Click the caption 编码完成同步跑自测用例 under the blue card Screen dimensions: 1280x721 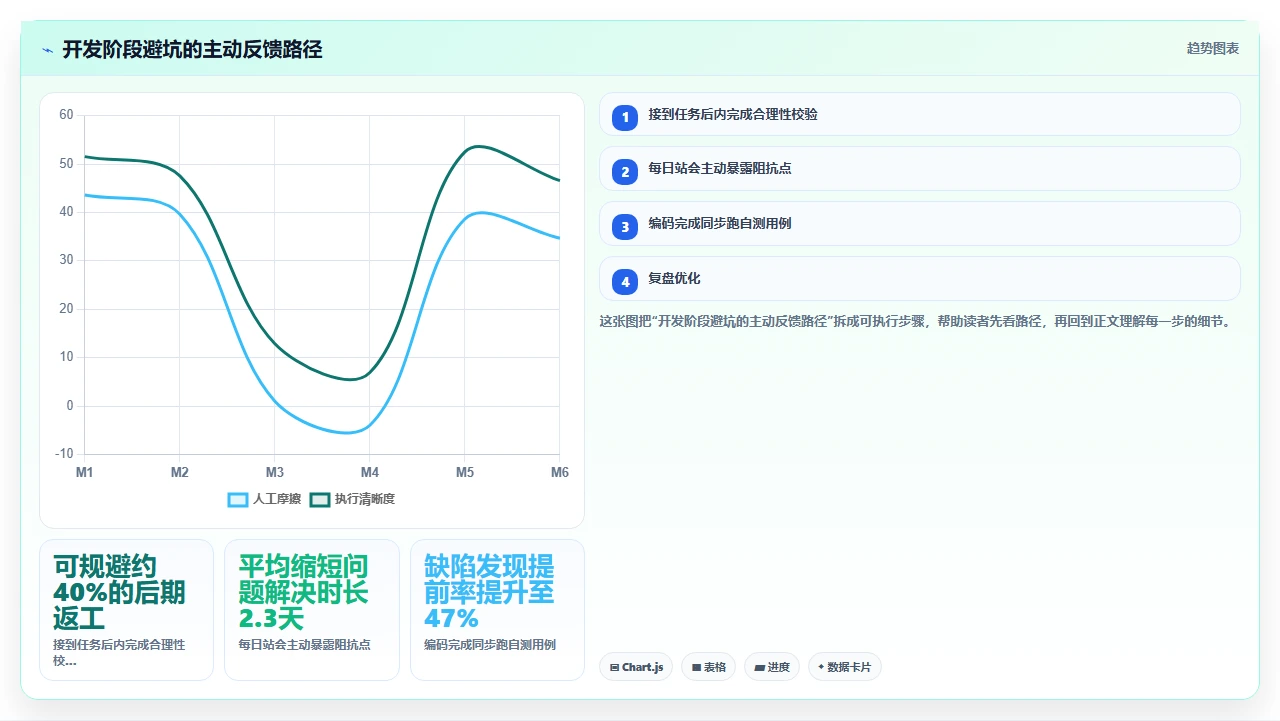coord(490,645)
